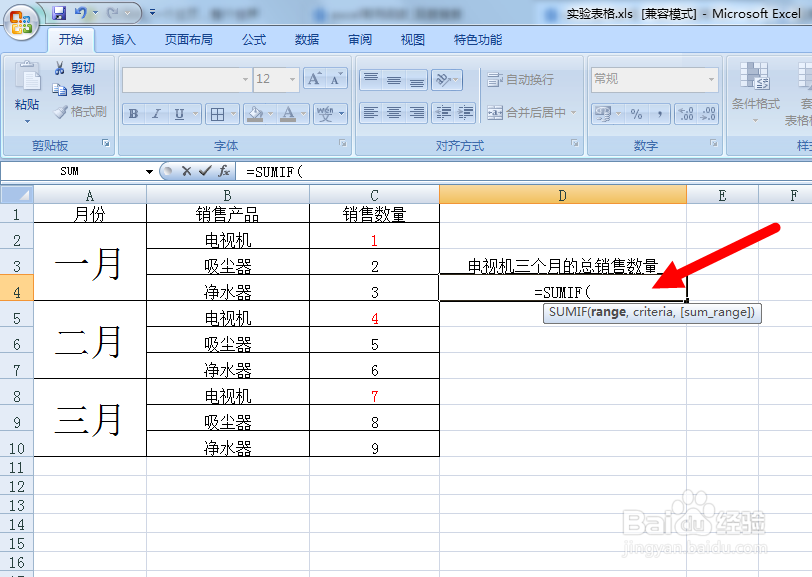Image resolution: width=812 pixels, height=577 pixels.
Task: Click the Office button logo
Action: (x=21, y=21)
